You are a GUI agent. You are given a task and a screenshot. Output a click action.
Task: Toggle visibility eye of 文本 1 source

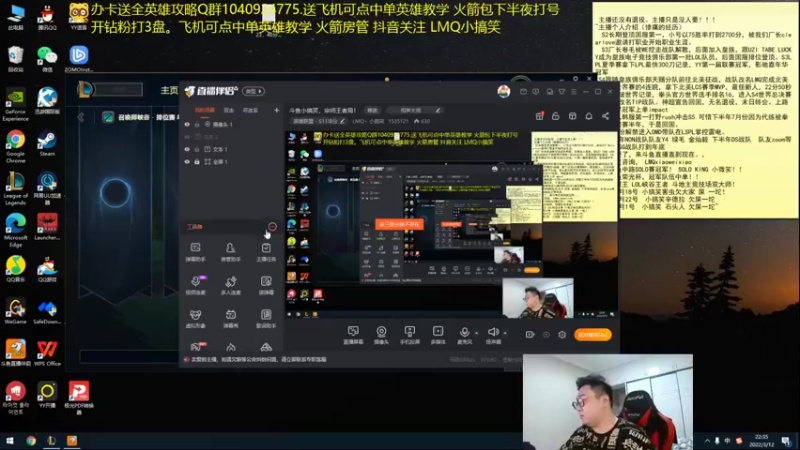coord(187,149)
